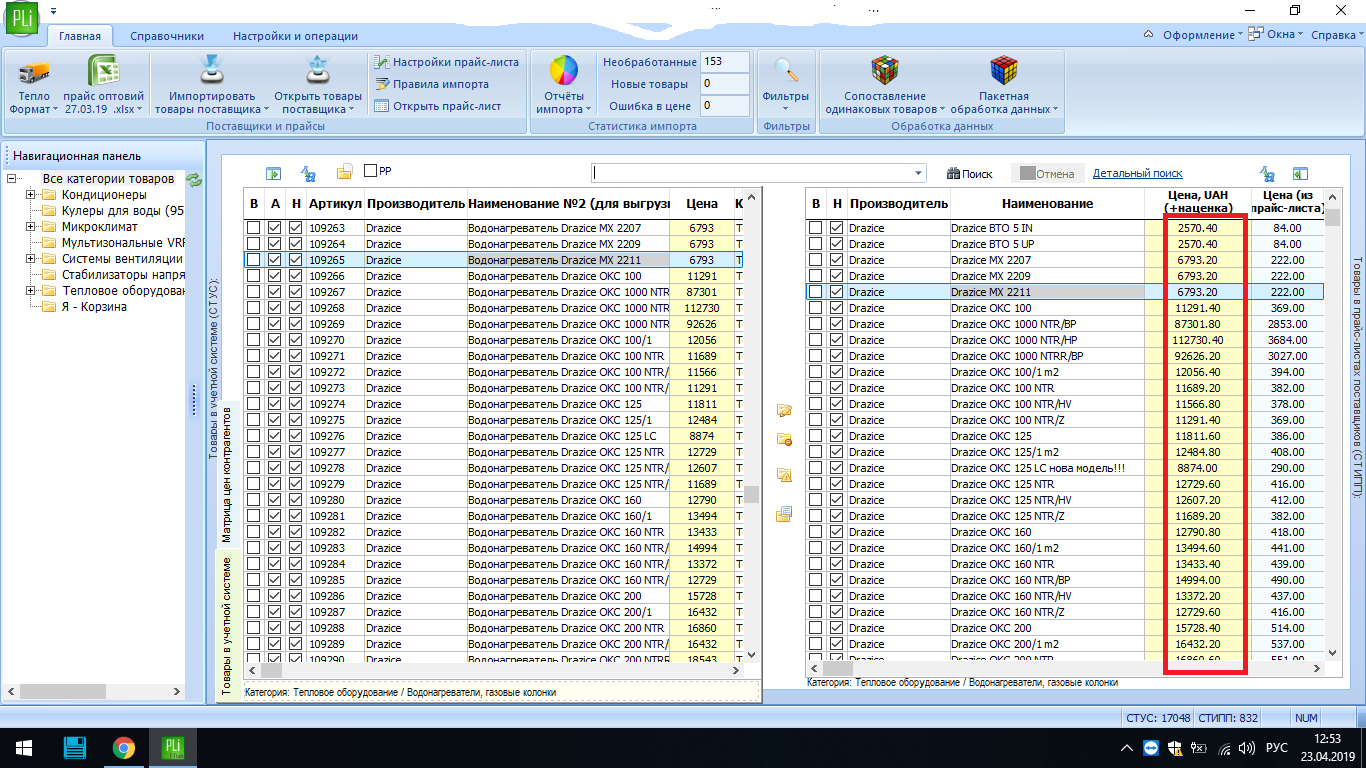Click the Цена (из прайс-листа) column header
Image resolution: width=1366 pixels, height=768 pixels.
click(x=1288, y=202)
